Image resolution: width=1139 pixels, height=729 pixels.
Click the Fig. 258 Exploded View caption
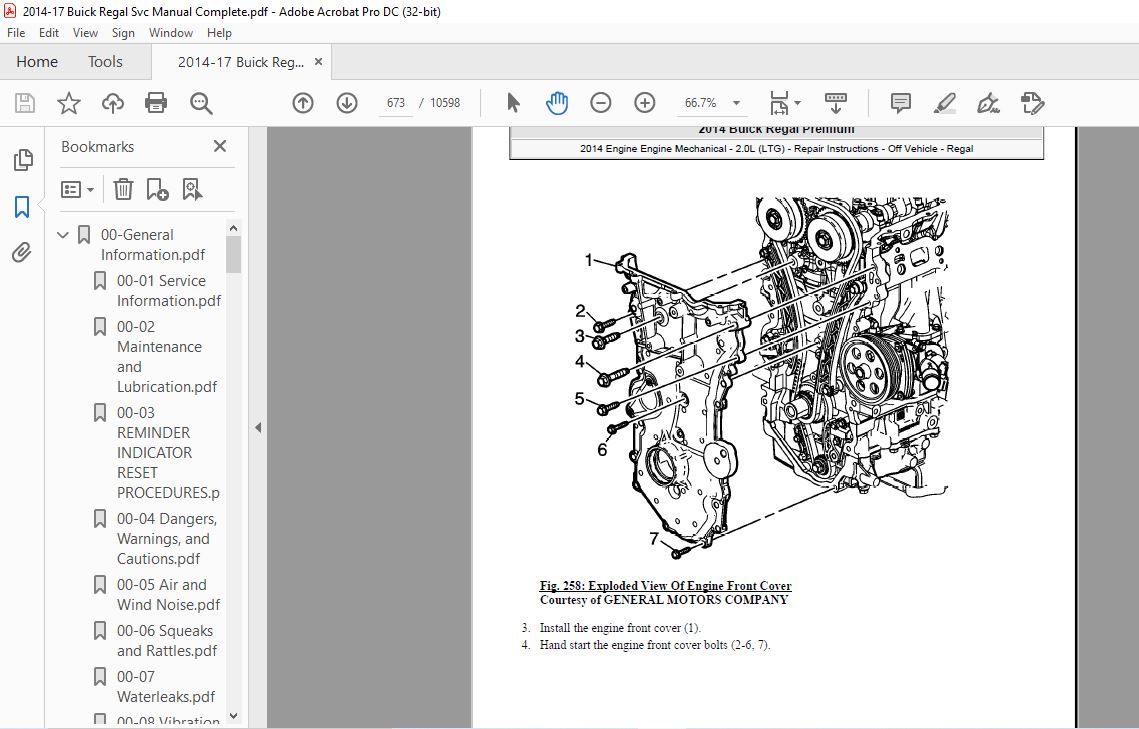(x=665, y=586)
